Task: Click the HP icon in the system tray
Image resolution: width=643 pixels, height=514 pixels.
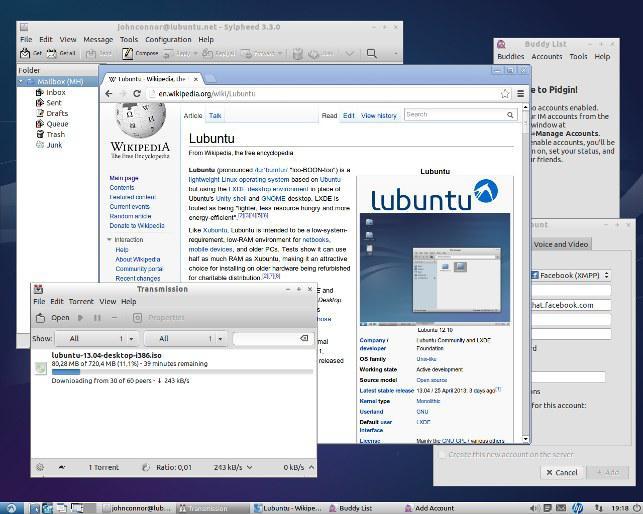Action: pos(577,508)
